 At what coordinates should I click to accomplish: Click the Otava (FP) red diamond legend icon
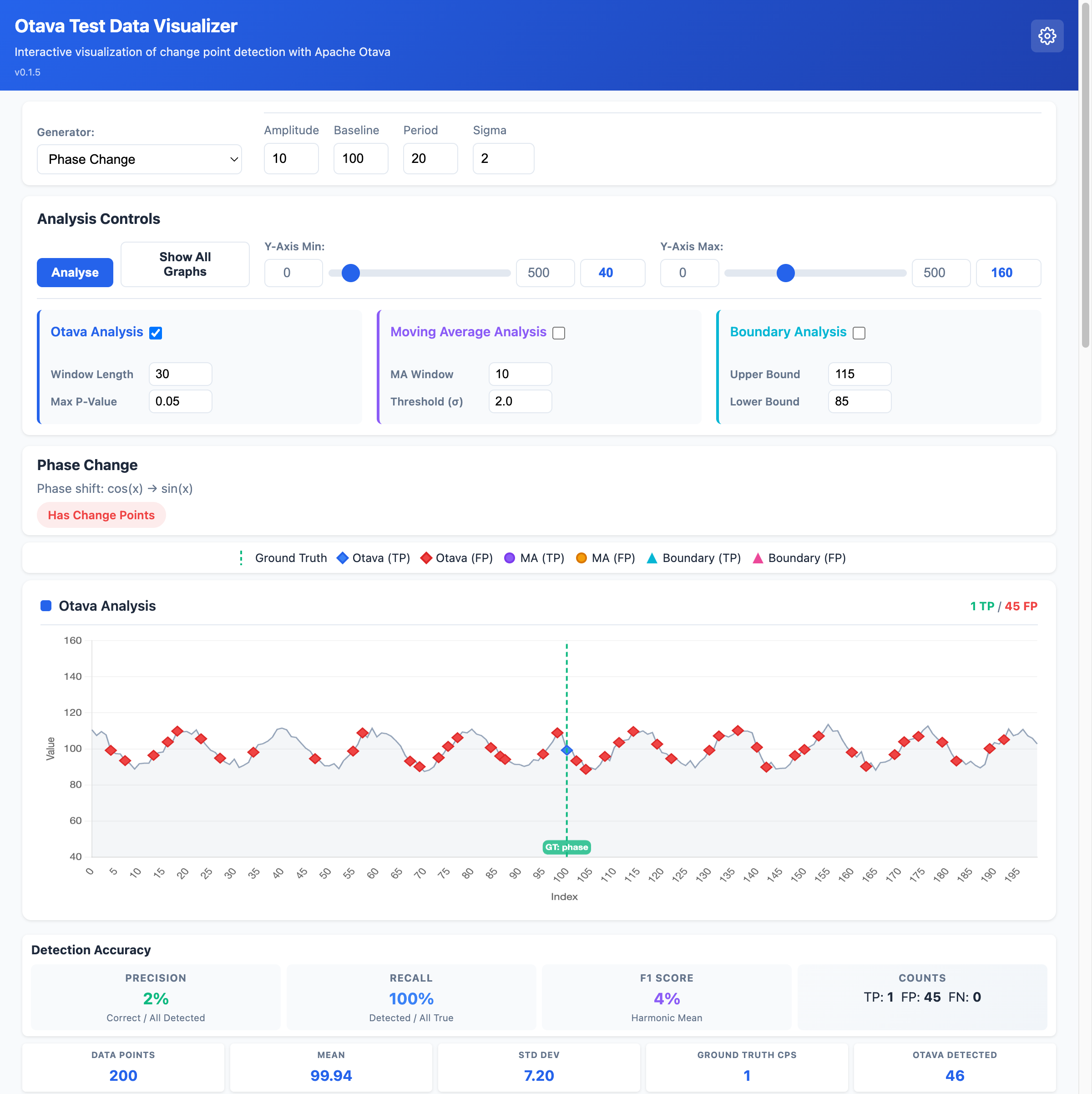click(426, 558)
